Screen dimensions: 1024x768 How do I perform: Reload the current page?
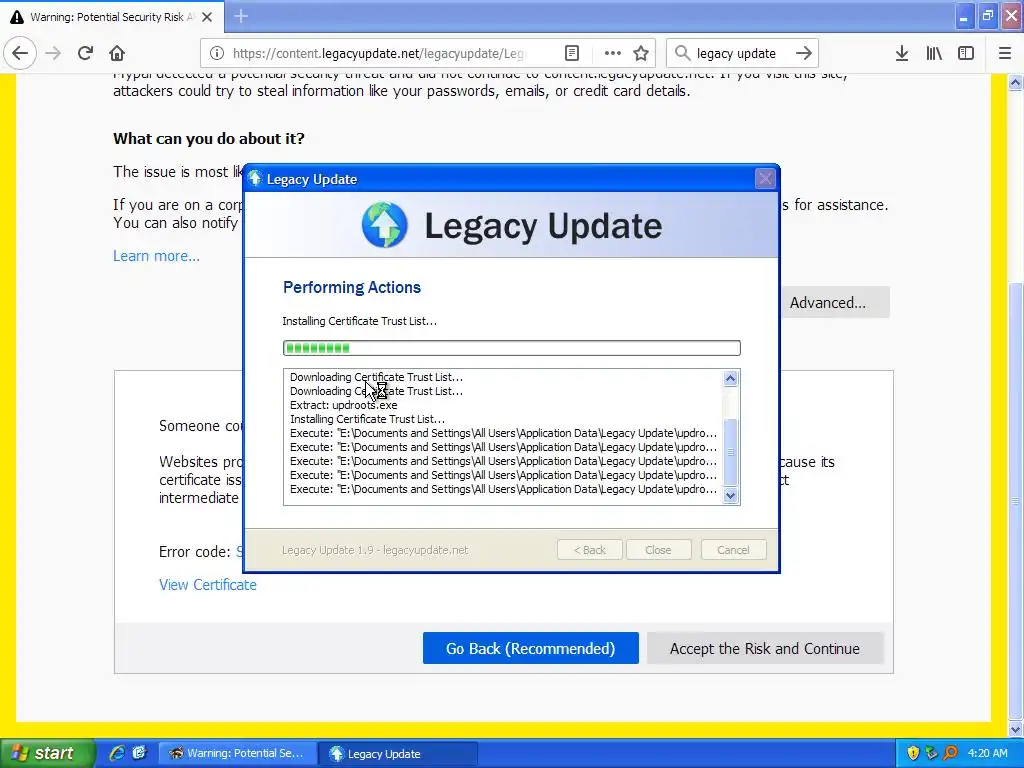point(85,53)
